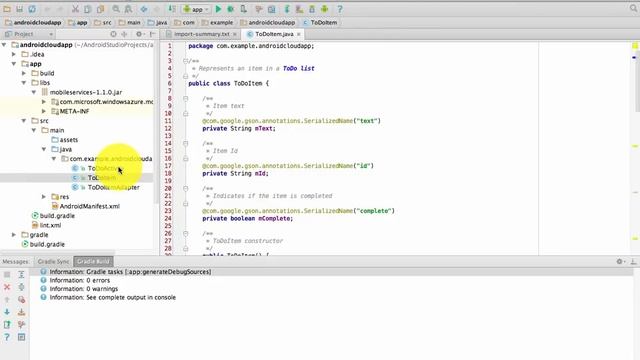Click the Export to file icon in Messages
The height and width of the screenshot is (360, 640).
7,324
